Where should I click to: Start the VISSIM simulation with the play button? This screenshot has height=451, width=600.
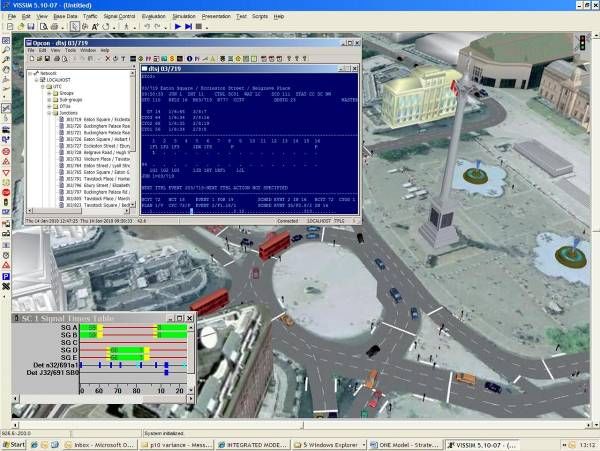point(178,26)
